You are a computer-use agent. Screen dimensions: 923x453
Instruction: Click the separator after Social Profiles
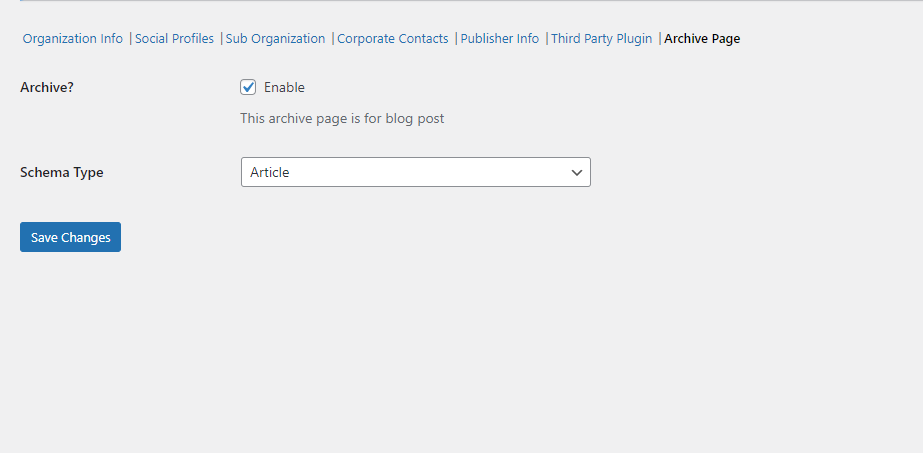(x=221, y=39)
